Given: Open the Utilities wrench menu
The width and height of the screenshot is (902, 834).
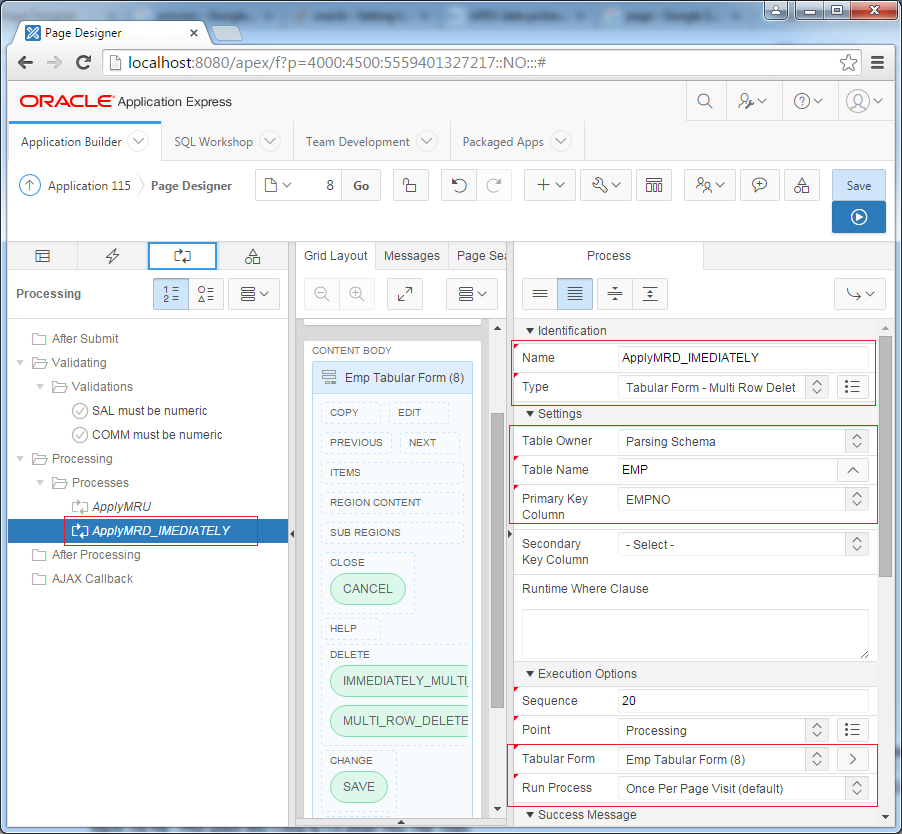Looking at the screenshot, I should coord(606,185).
